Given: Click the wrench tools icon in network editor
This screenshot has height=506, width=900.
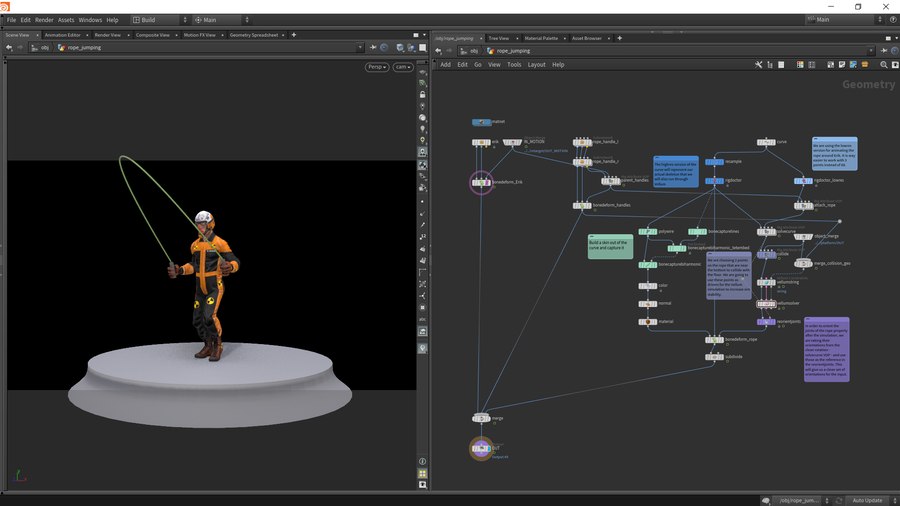Looking at the screenshot, I should point(759,64).
